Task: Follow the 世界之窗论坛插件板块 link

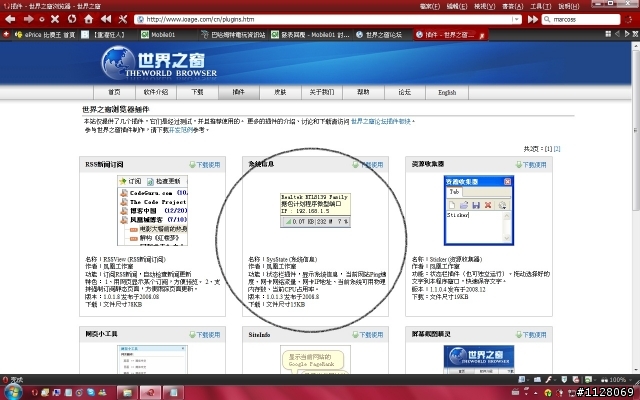Action: coord(381,122)
